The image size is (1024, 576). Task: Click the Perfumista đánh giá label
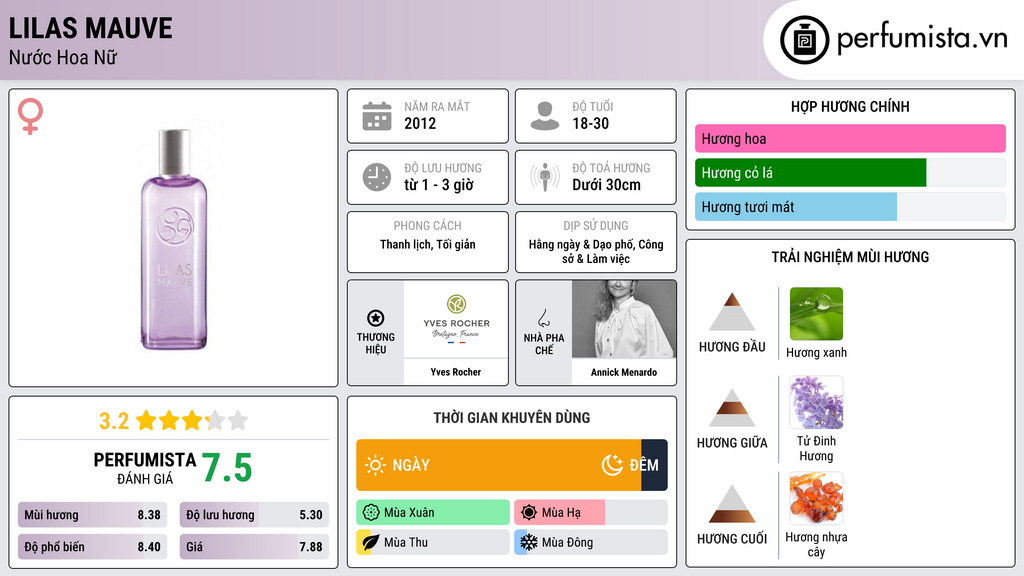point(144,468)
